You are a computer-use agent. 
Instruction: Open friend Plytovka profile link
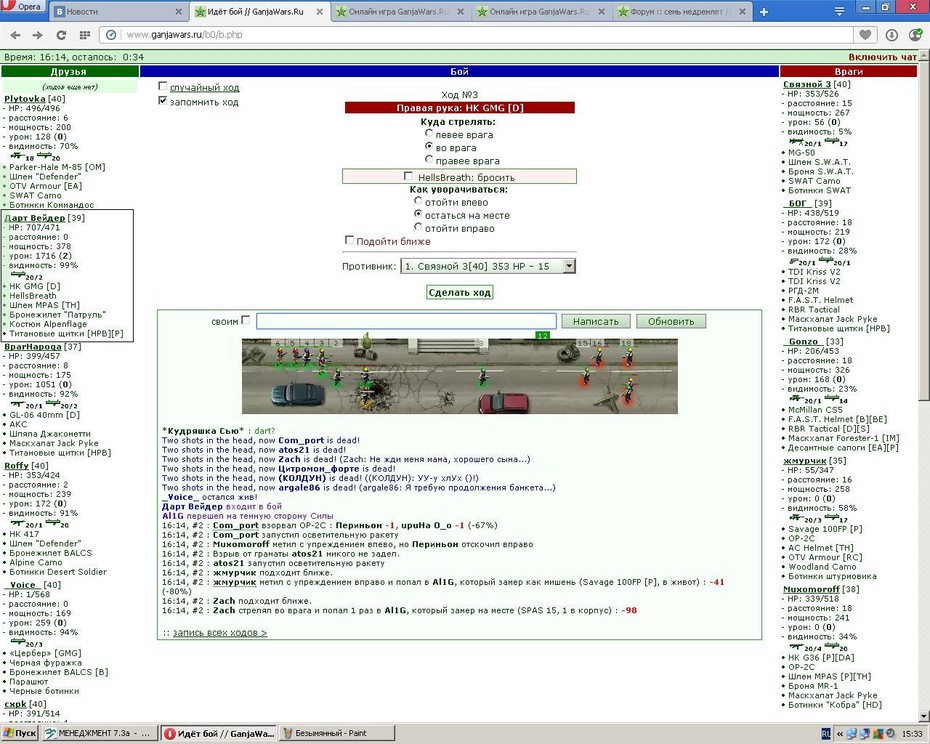[x=25, y=98]
